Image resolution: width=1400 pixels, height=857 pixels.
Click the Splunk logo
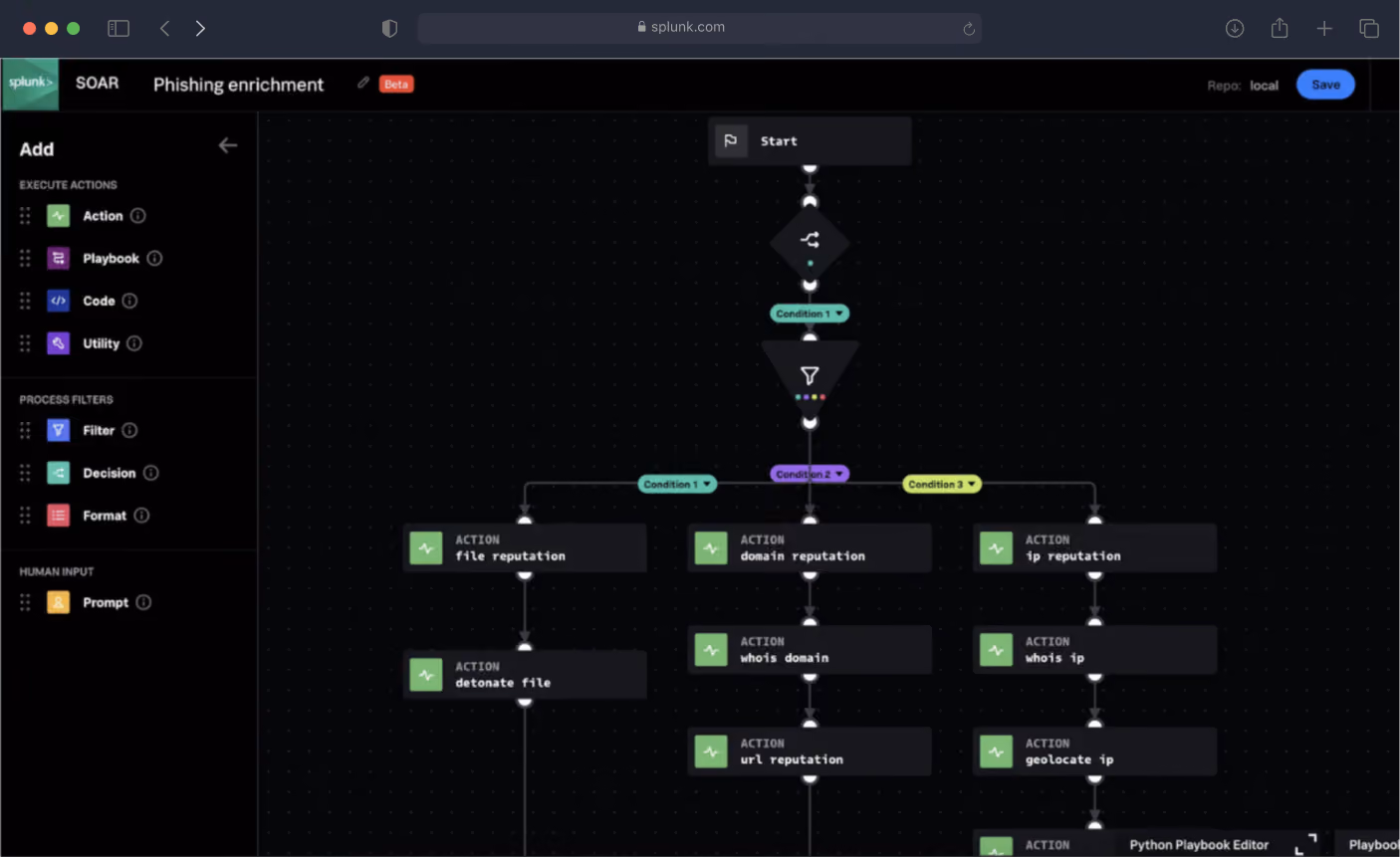pyautogui.click(x=30, y=84)
